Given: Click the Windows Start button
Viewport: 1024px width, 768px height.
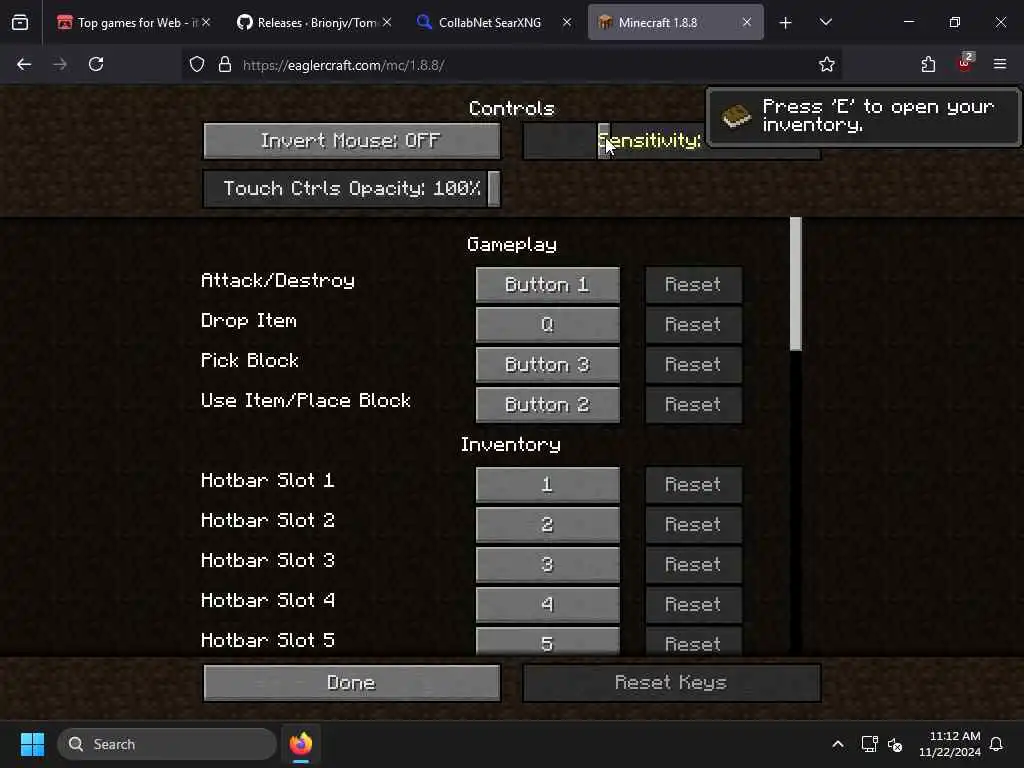Looking at the screenshot, I should pos(32,744).
